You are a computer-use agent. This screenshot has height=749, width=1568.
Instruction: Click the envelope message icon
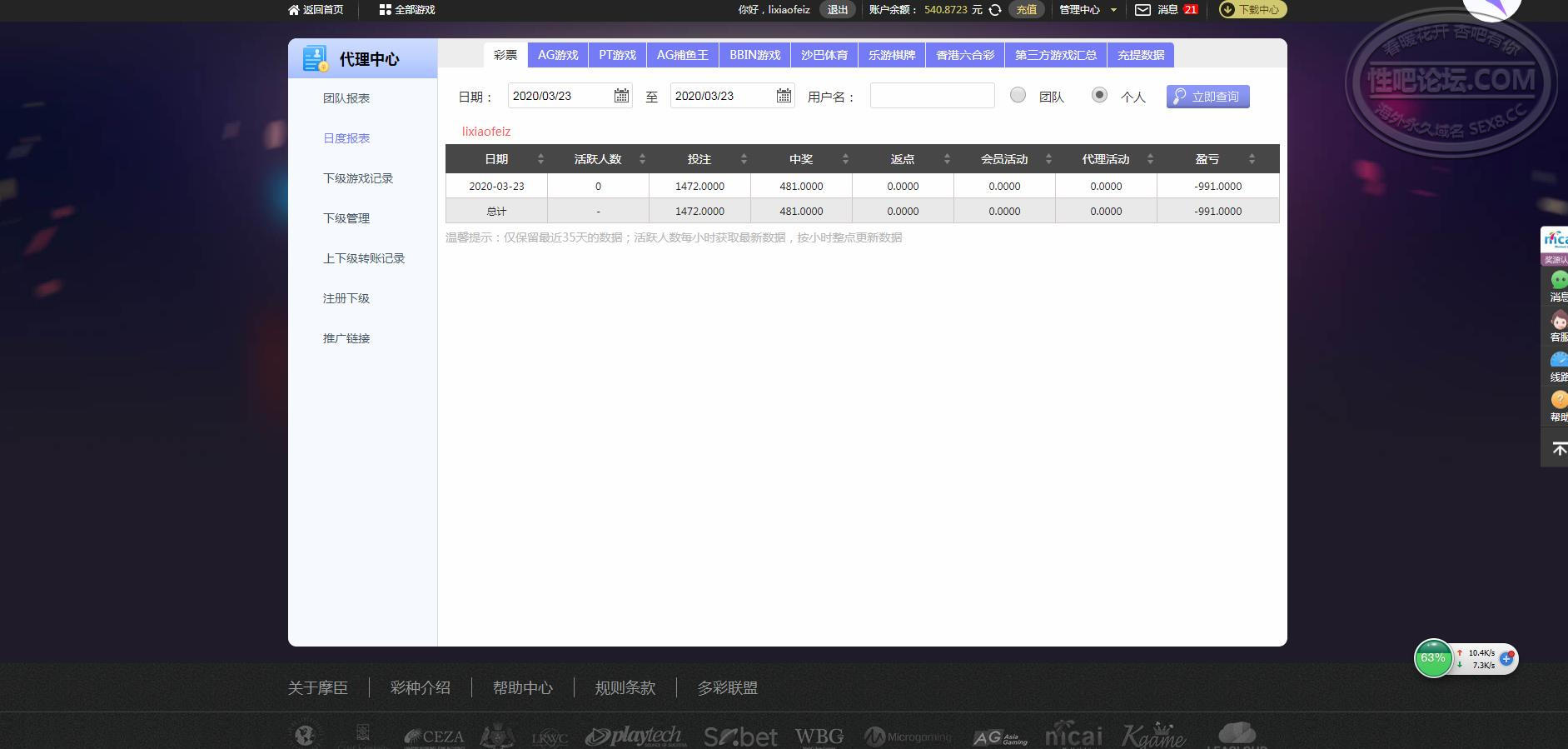tap(1143, 10)
